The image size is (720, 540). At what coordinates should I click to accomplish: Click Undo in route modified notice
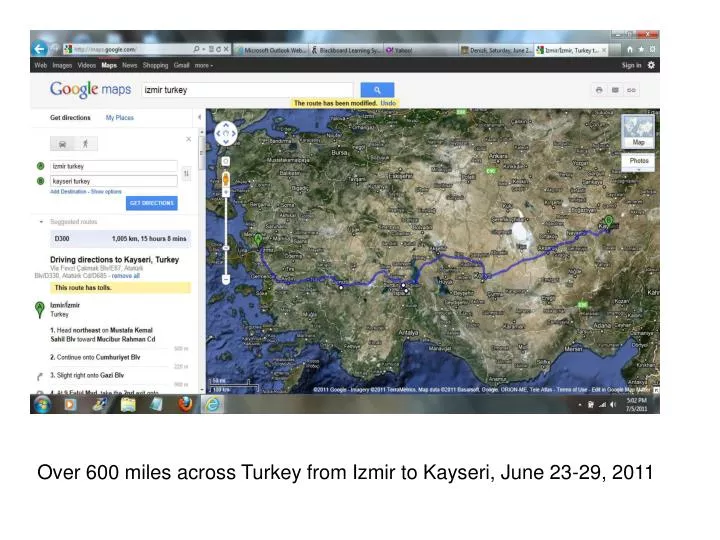point(388,103)
